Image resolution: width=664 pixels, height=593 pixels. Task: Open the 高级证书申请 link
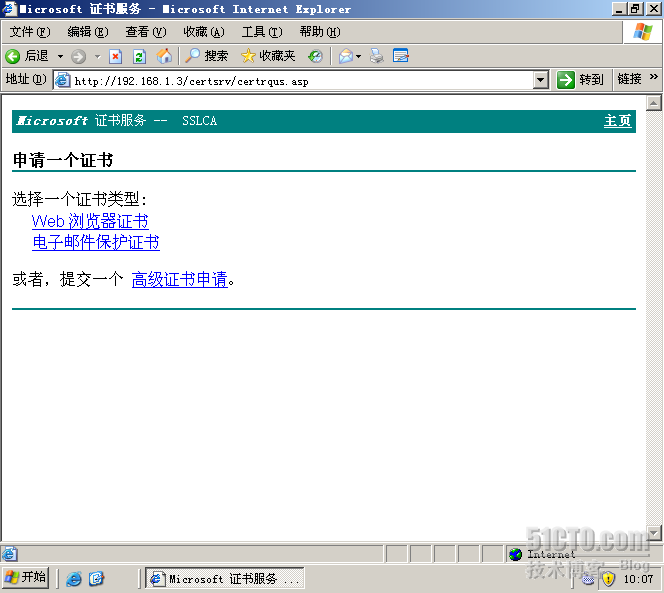click(180, 280)
